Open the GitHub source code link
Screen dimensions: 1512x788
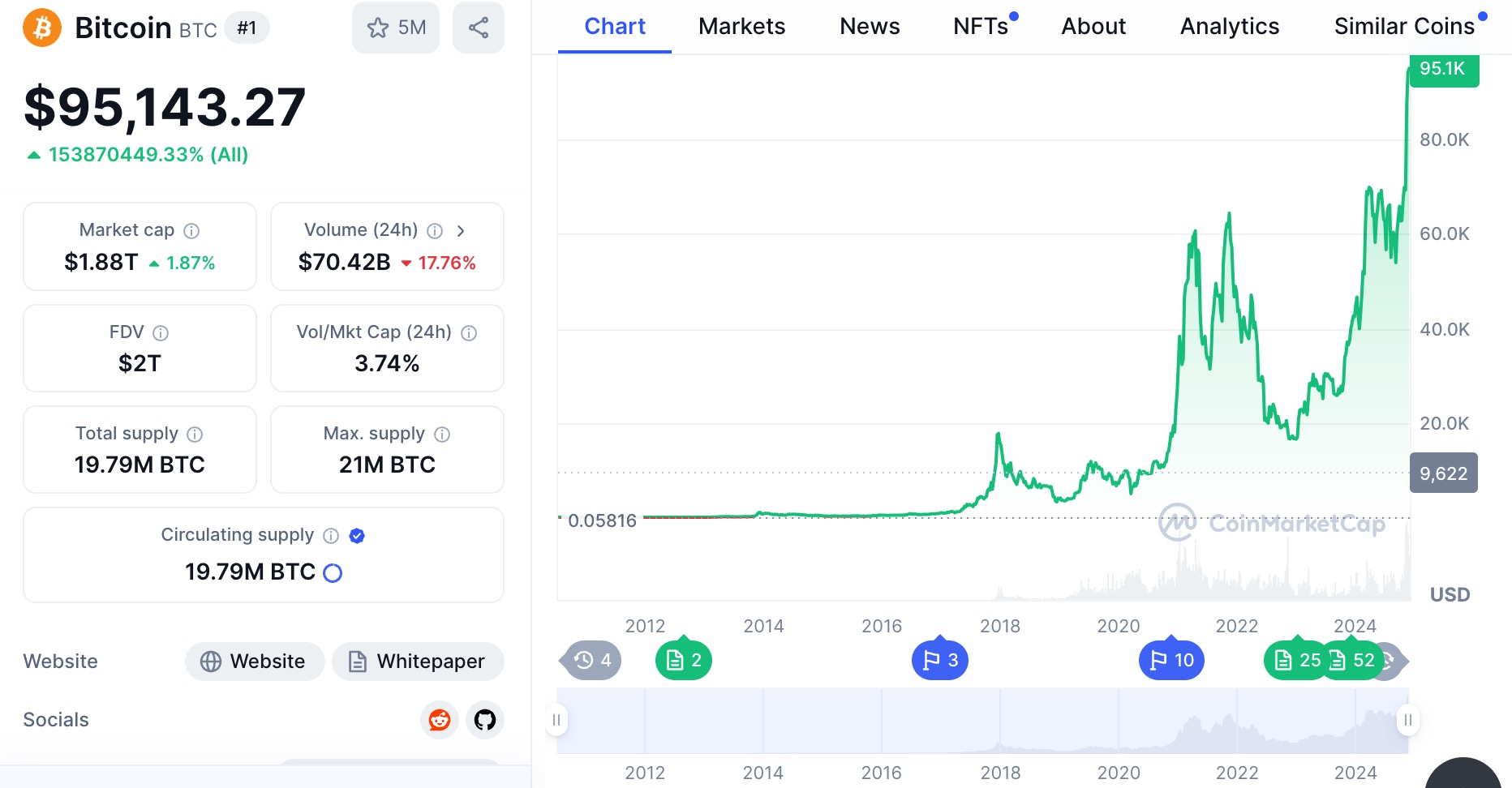coord(485,720)
